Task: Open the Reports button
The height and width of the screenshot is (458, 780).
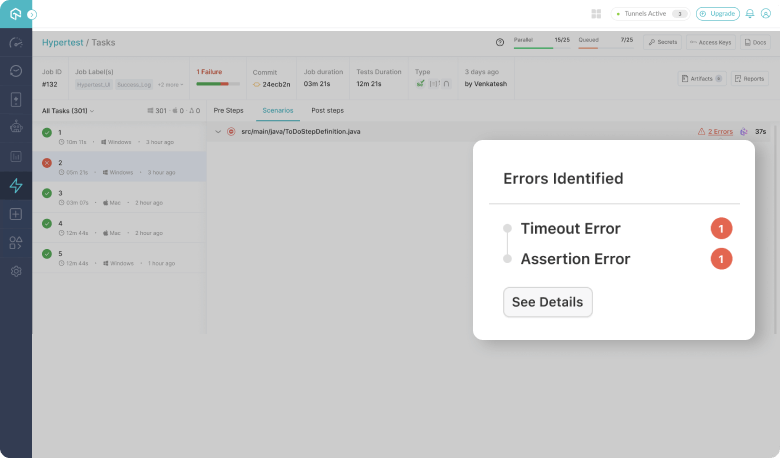Action: coord(750,79)
